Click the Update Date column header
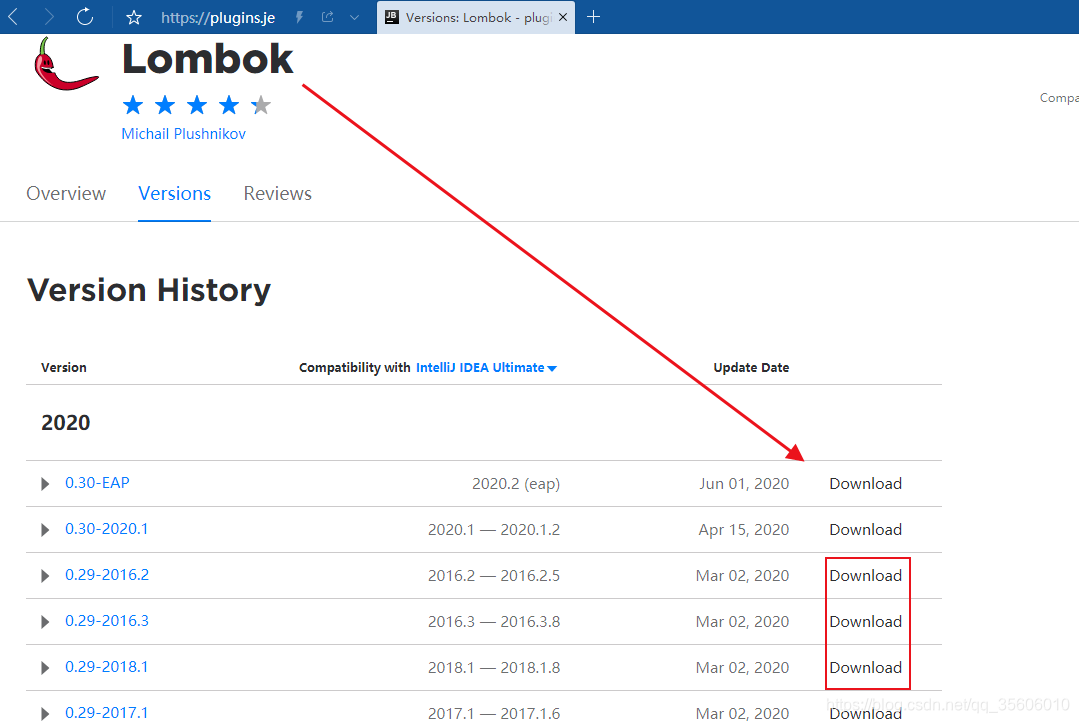This screenshot has width=1079, height=723. pos(751,367)
